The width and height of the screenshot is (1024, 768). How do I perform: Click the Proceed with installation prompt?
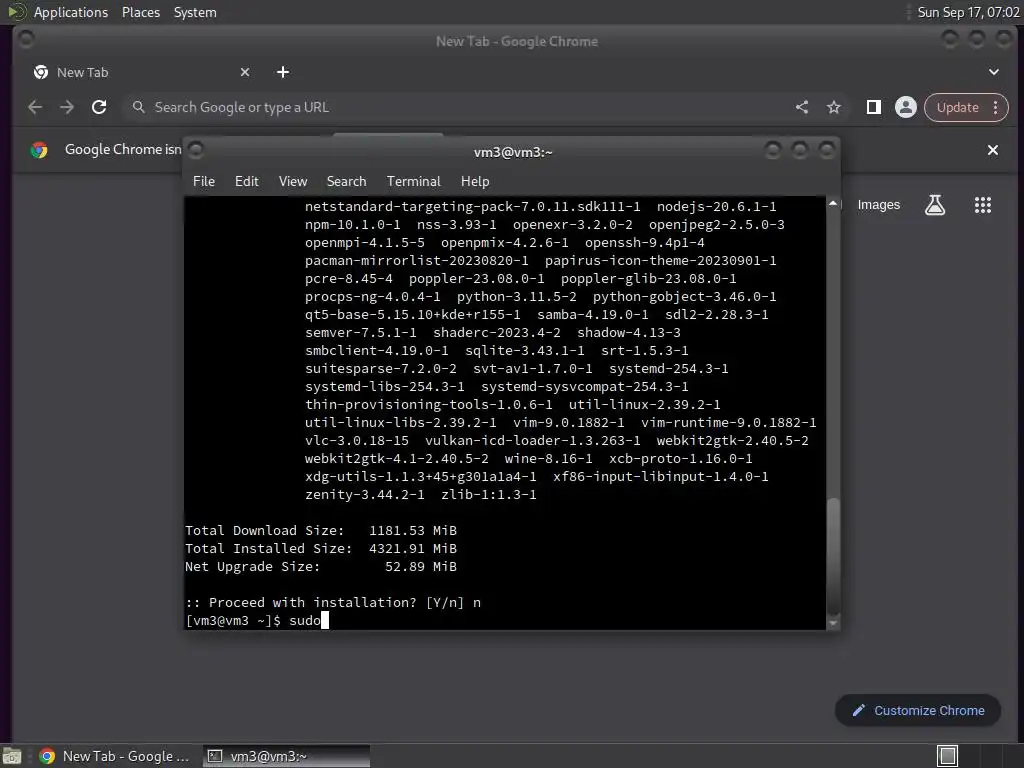tap(333, 603)
